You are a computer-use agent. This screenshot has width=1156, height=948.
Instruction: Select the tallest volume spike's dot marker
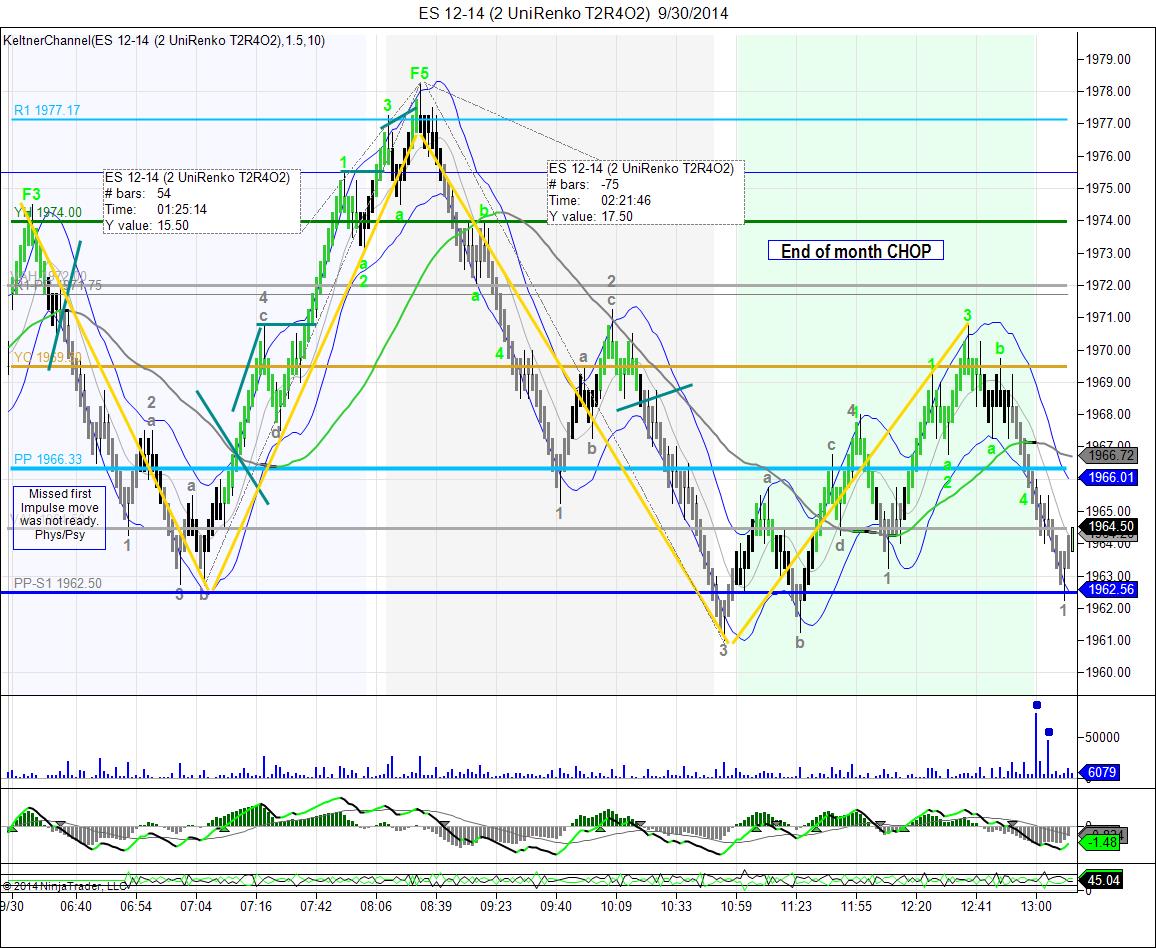click(1037, 705)
